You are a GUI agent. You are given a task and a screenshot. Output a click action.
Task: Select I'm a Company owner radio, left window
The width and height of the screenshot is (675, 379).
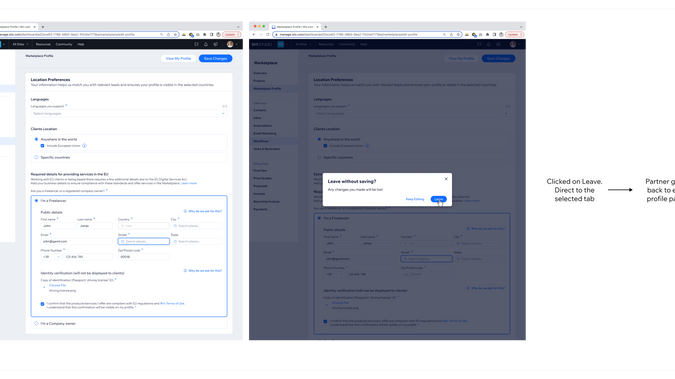pyautogui.click(x=36, y=323)
